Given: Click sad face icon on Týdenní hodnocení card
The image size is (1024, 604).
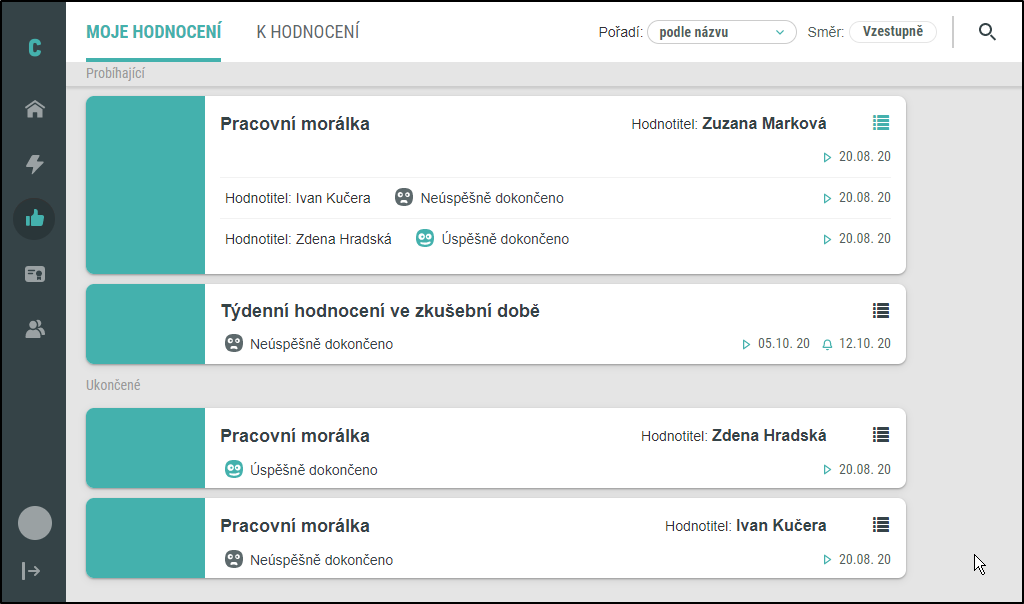Looking at the screenshot, I should 234,343.
